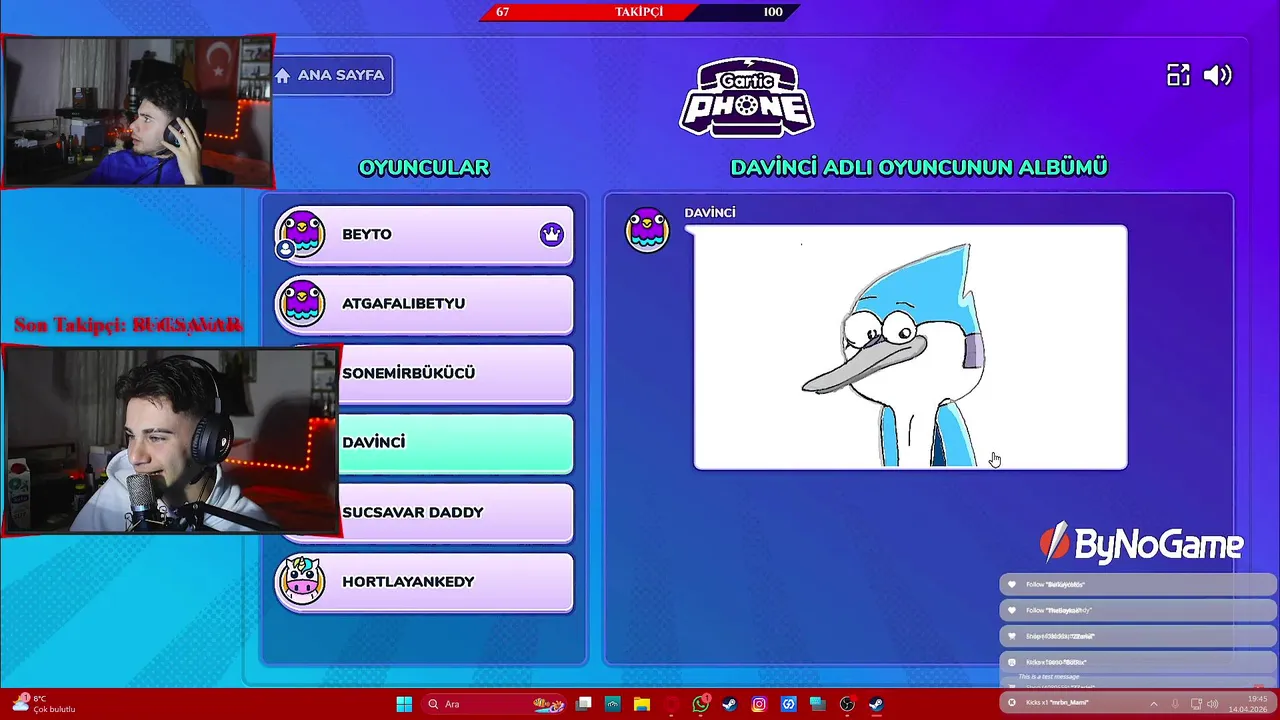Open OBS Studio from the taskbar

point(847,704)
